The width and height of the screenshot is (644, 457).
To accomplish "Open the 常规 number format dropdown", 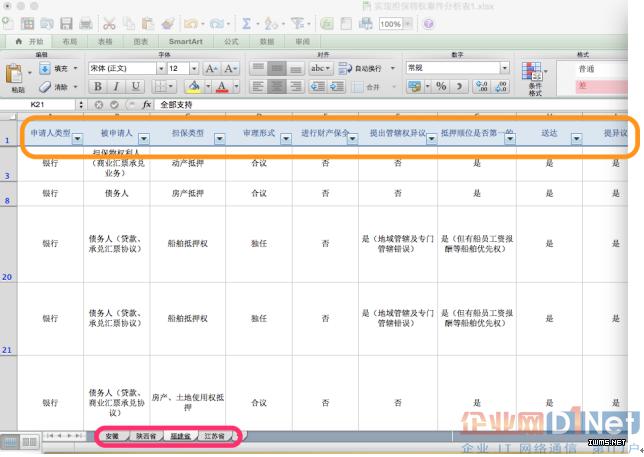I will click(x=505, y=68).
